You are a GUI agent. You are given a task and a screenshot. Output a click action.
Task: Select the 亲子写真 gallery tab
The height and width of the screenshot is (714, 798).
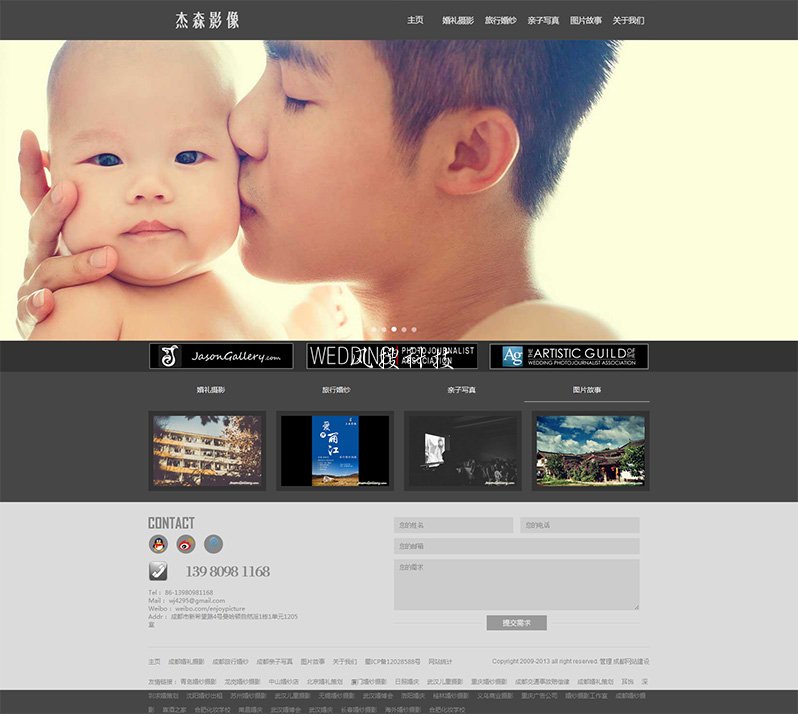[x=461, y=389]
